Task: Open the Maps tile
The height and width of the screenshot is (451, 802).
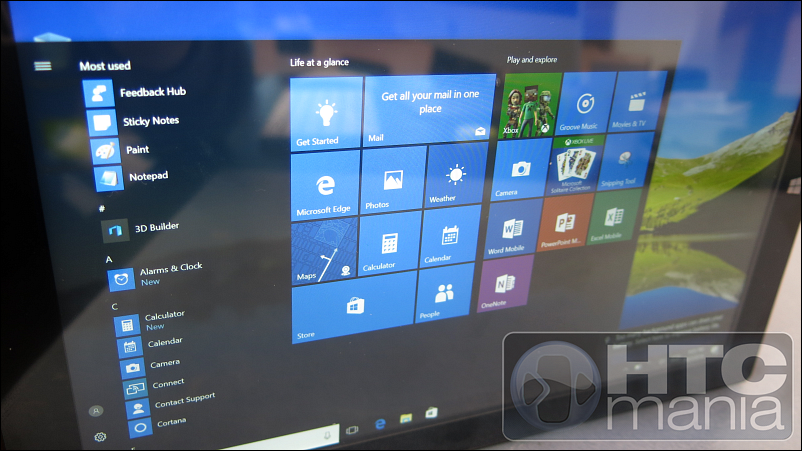Action: click(x=325, y=251)
